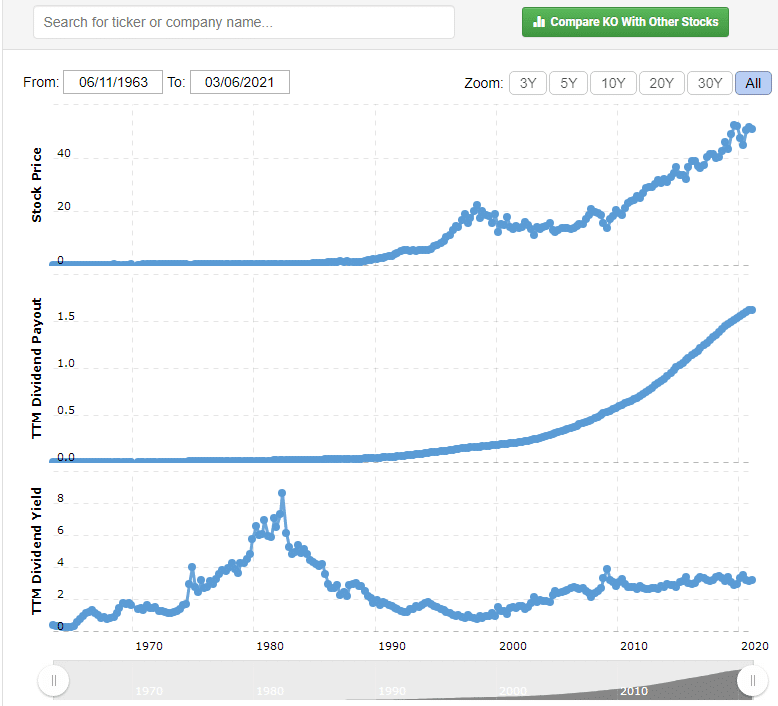Click the 1980 label in the navigator strip
The height and width of the screenshot is (706, 778).
click(270, 691)
